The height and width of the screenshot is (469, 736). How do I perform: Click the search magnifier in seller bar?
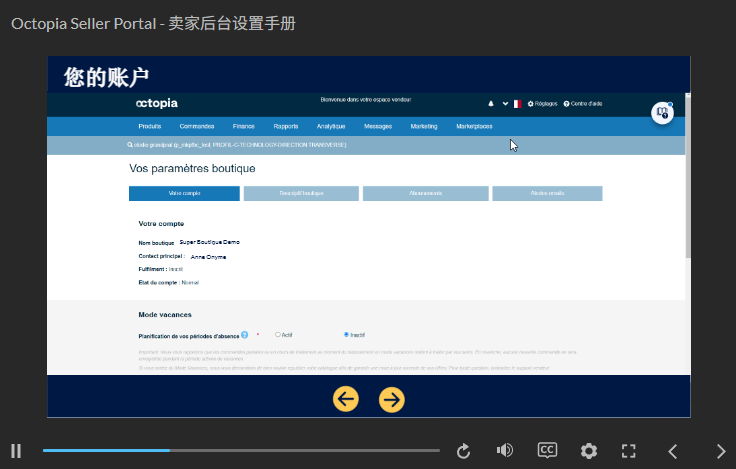point(130,145)
